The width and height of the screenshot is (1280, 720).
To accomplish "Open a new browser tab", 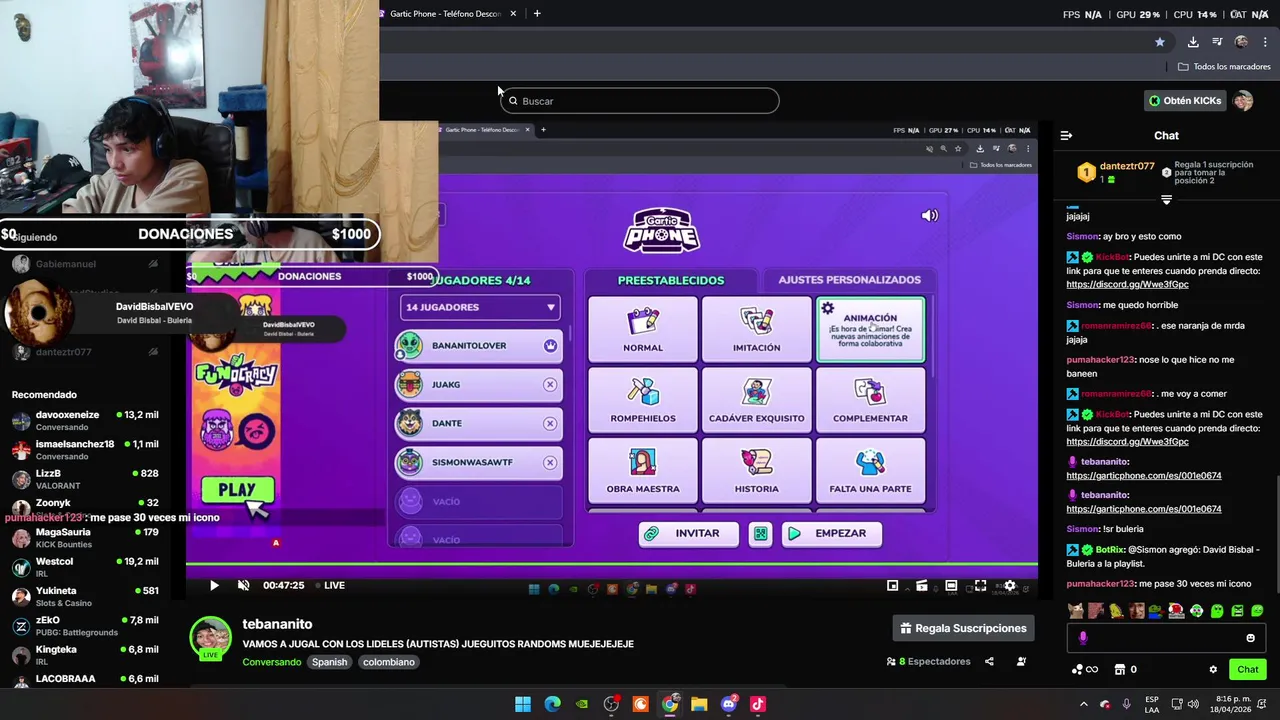I will (537, 14).
